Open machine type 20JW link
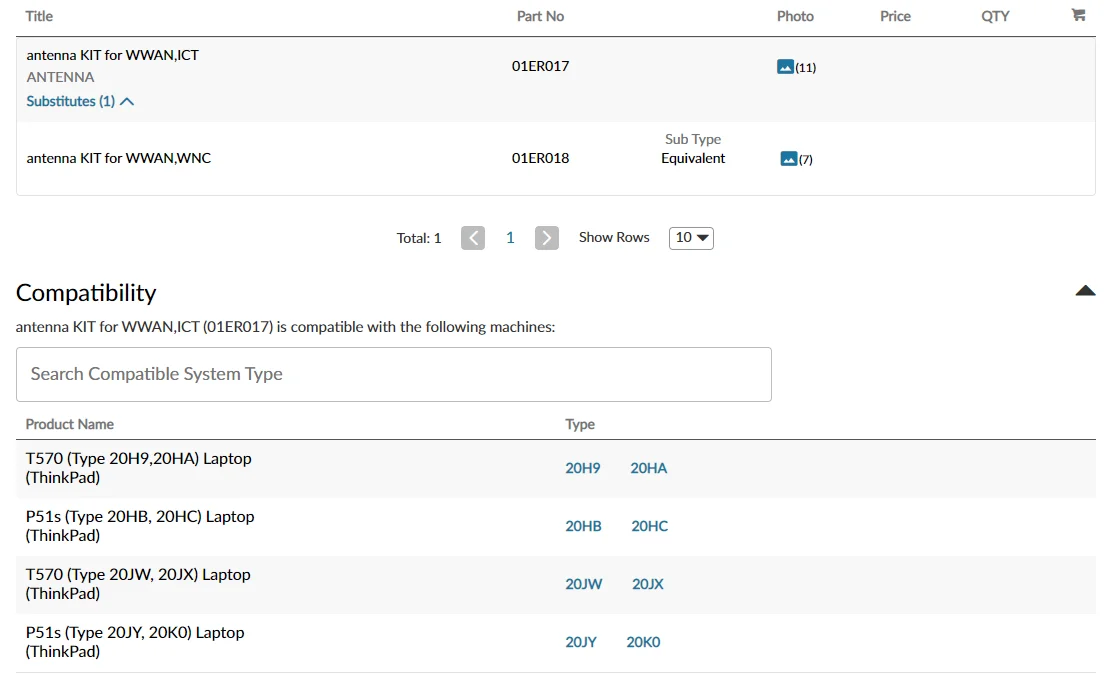Viewport: 1114px width, 691px height. (x=584, y=584)
